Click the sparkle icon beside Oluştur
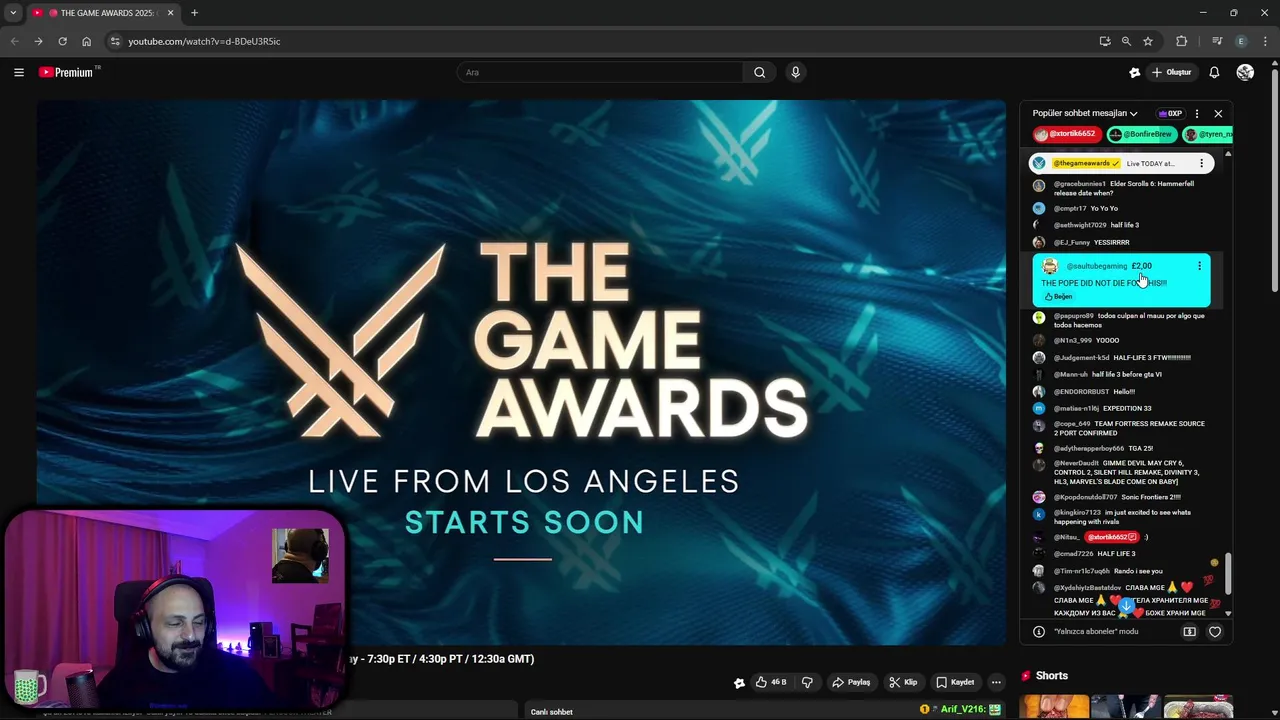 (1134, 72)
